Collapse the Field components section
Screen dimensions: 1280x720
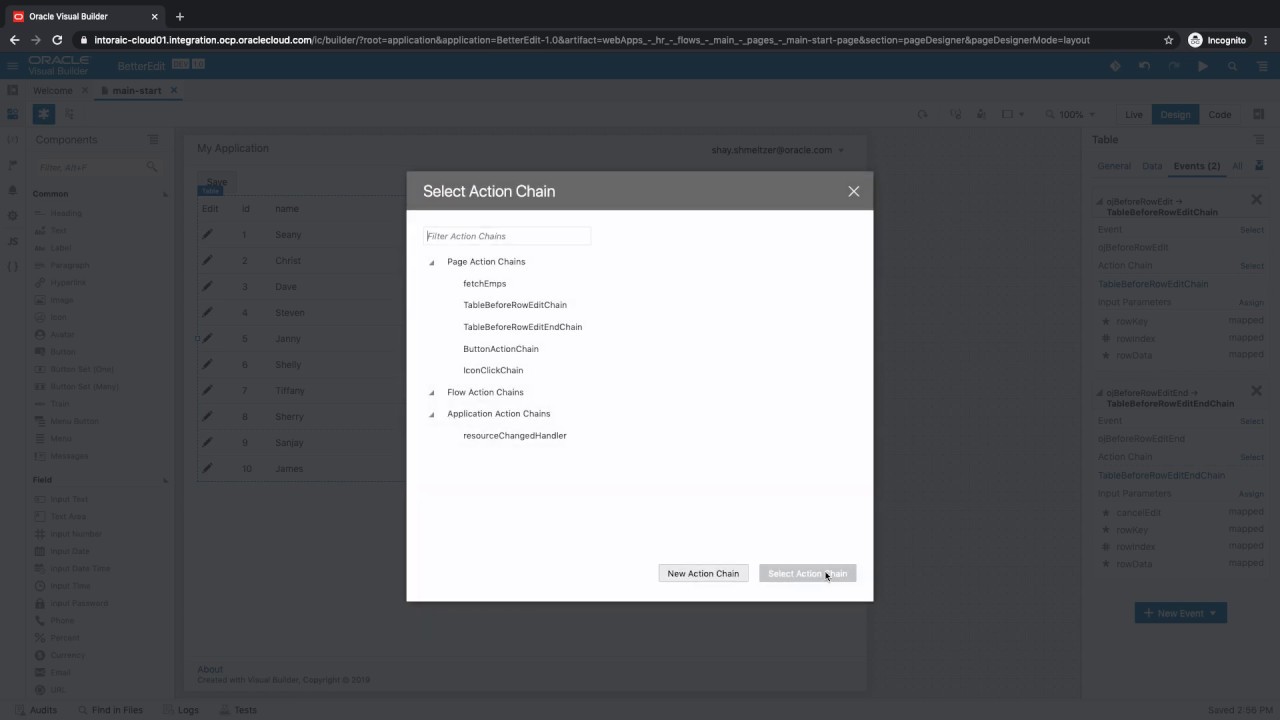click(x=165, y=480)
